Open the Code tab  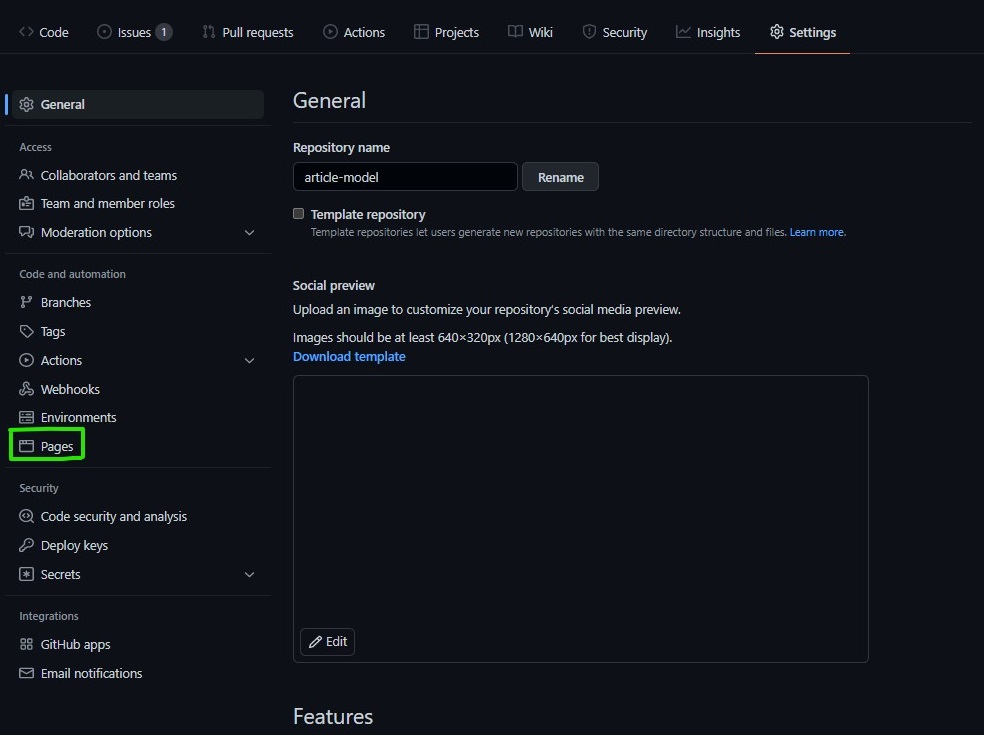point(43,32)
